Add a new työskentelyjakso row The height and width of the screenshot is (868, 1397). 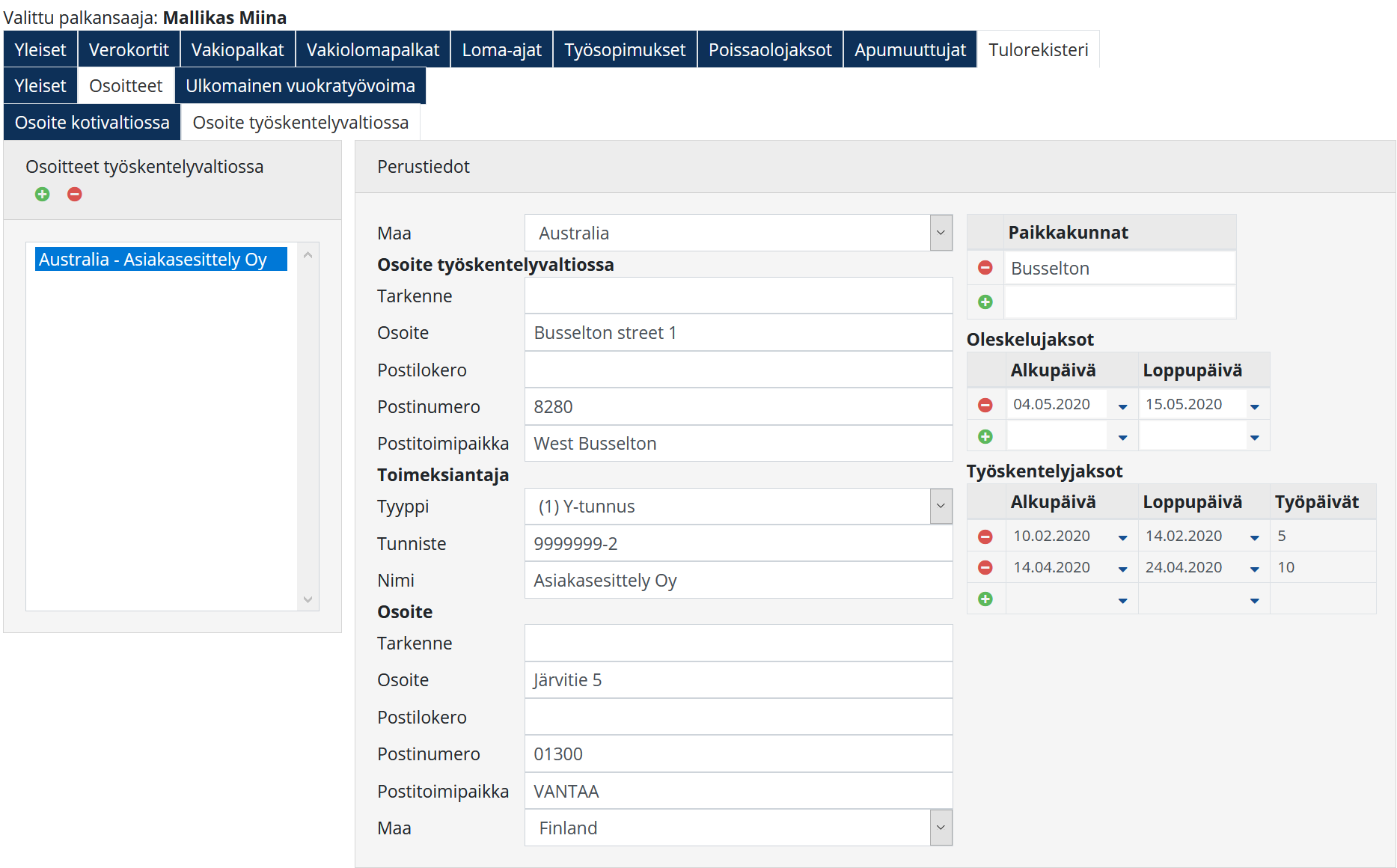[x=985, y=599]
